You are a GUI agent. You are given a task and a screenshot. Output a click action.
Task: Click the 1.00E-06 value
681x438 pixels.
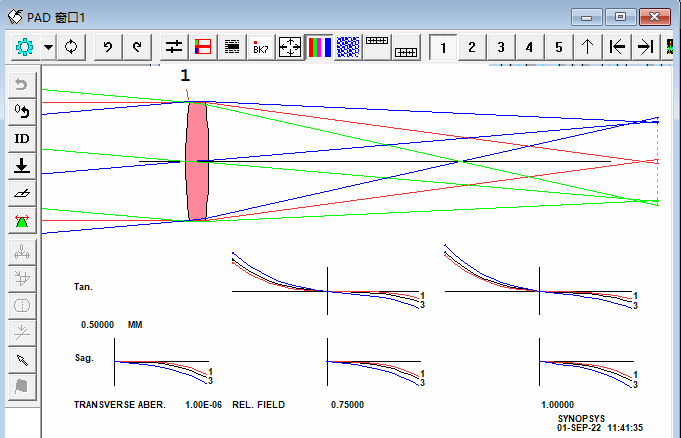click(203, 405)
